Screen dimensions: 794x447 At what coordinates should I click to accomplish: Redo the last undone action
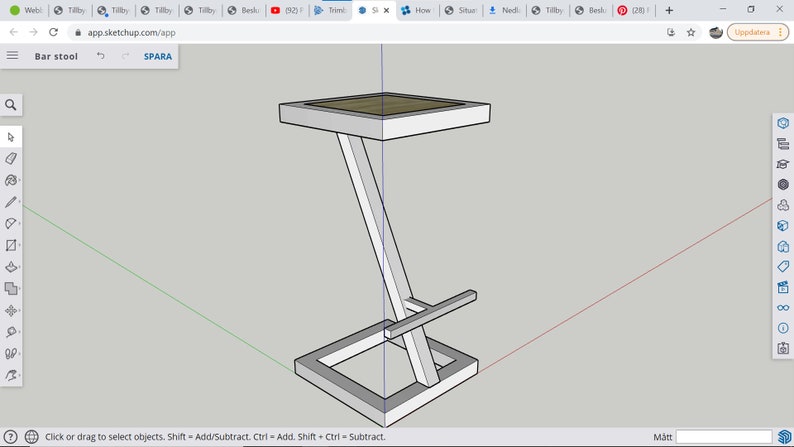pyautogui.click(x=126, y=56)
